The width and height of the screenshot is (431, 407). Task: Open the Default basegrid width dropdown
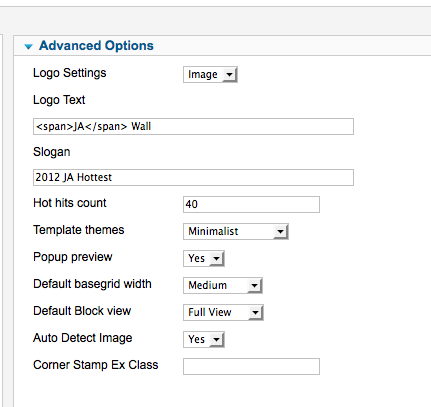point(223,286)
